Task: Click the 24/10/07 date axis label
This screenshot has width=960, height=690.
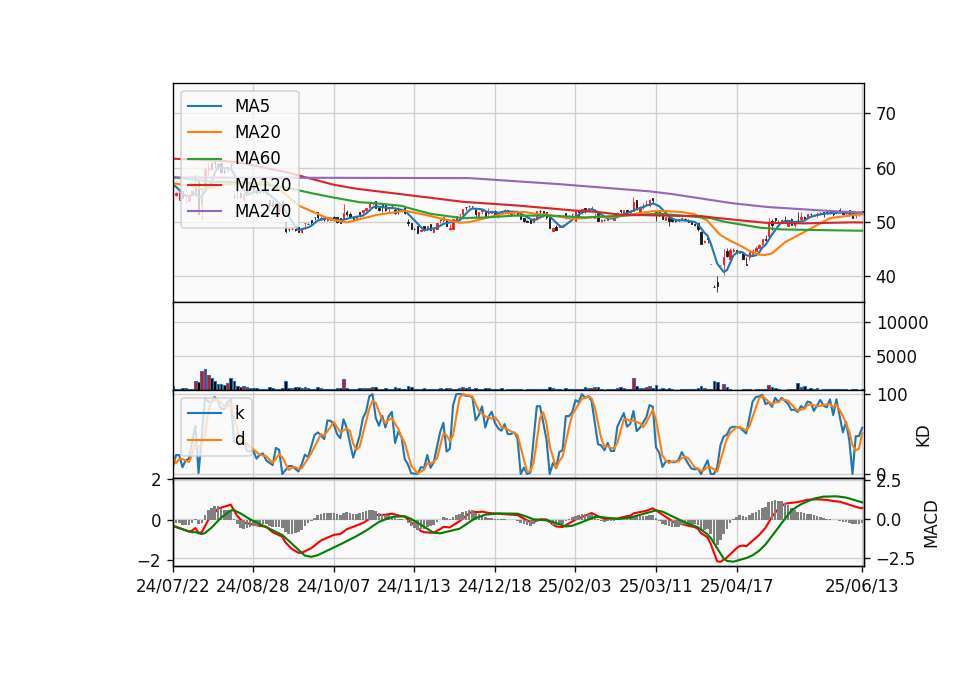Action: coord(334,586)
